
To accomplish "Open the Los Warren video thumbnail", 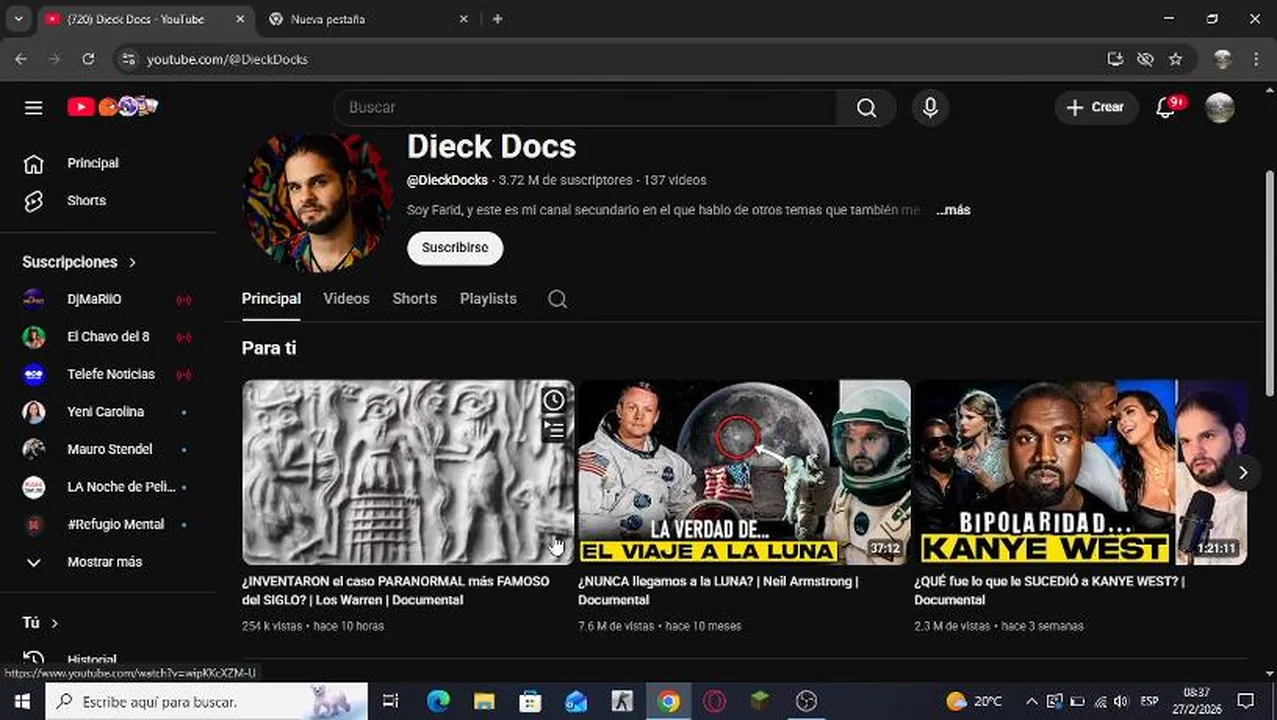I will coord(408,472).
